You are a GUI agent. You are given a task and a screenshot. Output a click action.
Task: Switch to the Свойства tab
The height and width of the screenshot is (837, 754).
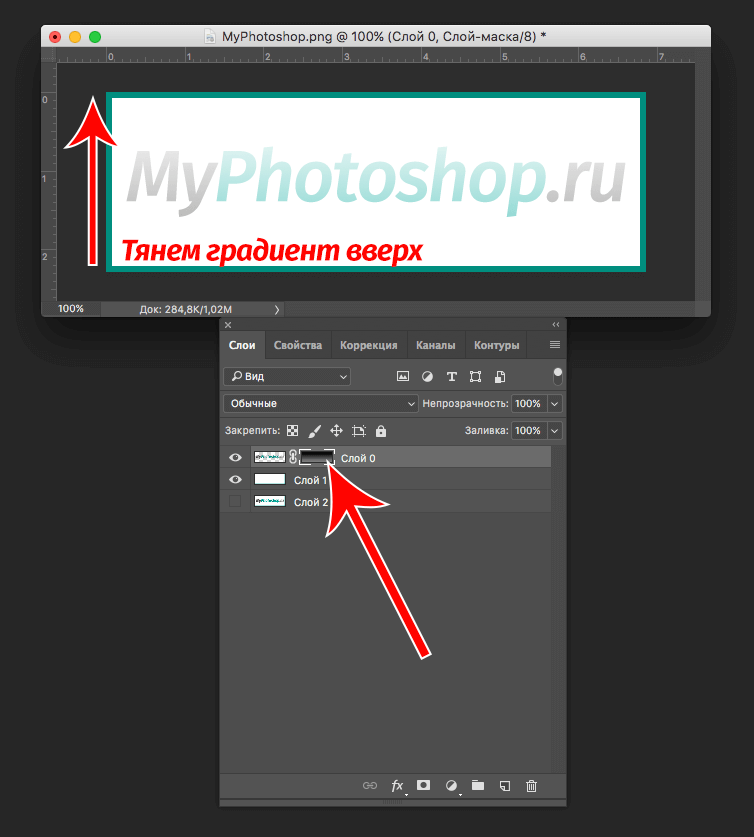[298, 345]
